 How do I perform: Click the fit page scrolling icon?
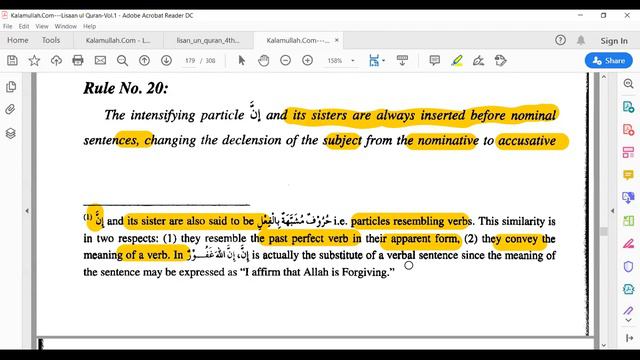point(374,60)
